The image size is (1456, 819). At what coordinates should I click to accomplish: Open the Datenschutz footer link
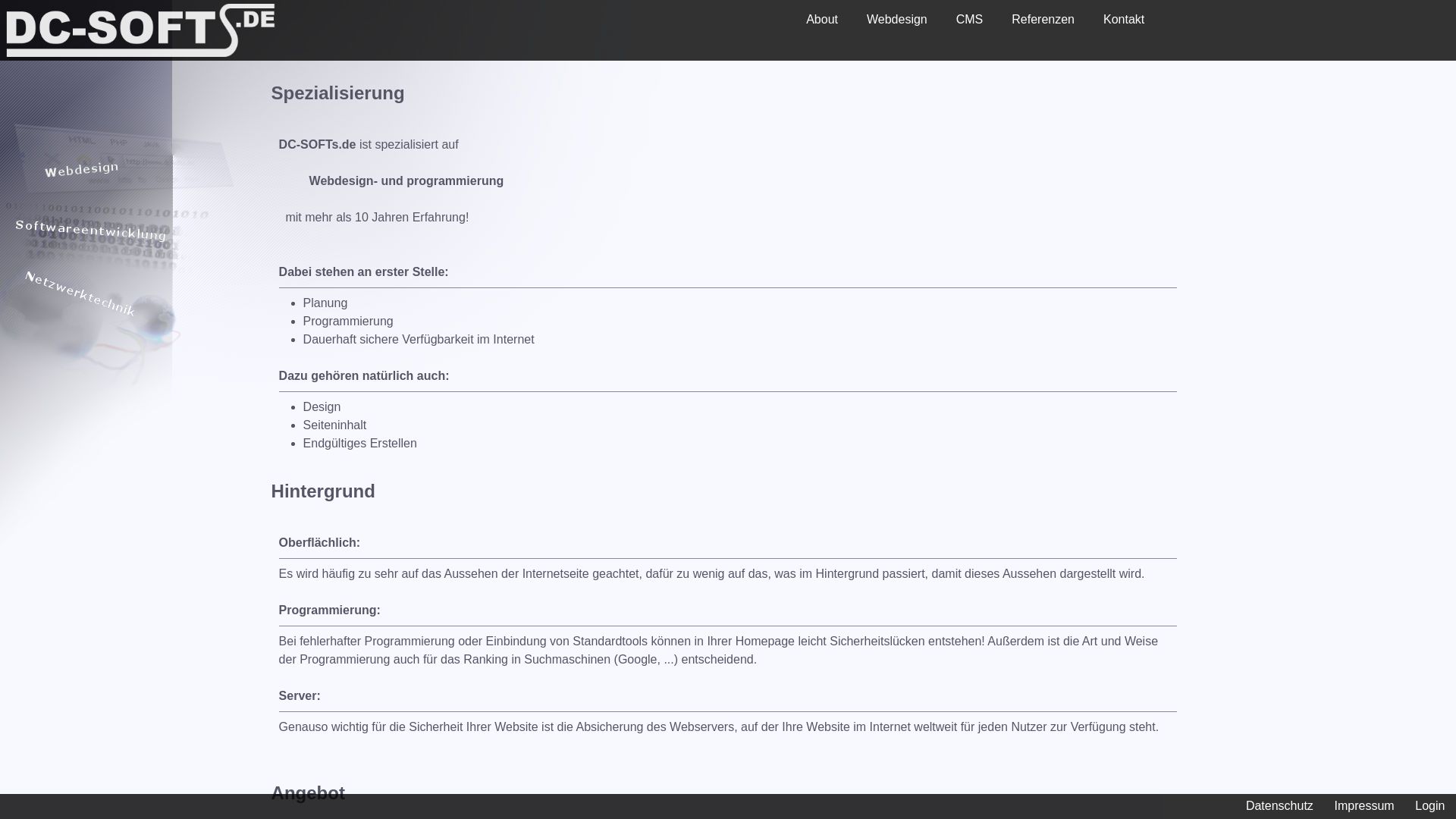tap(1279, 806)
